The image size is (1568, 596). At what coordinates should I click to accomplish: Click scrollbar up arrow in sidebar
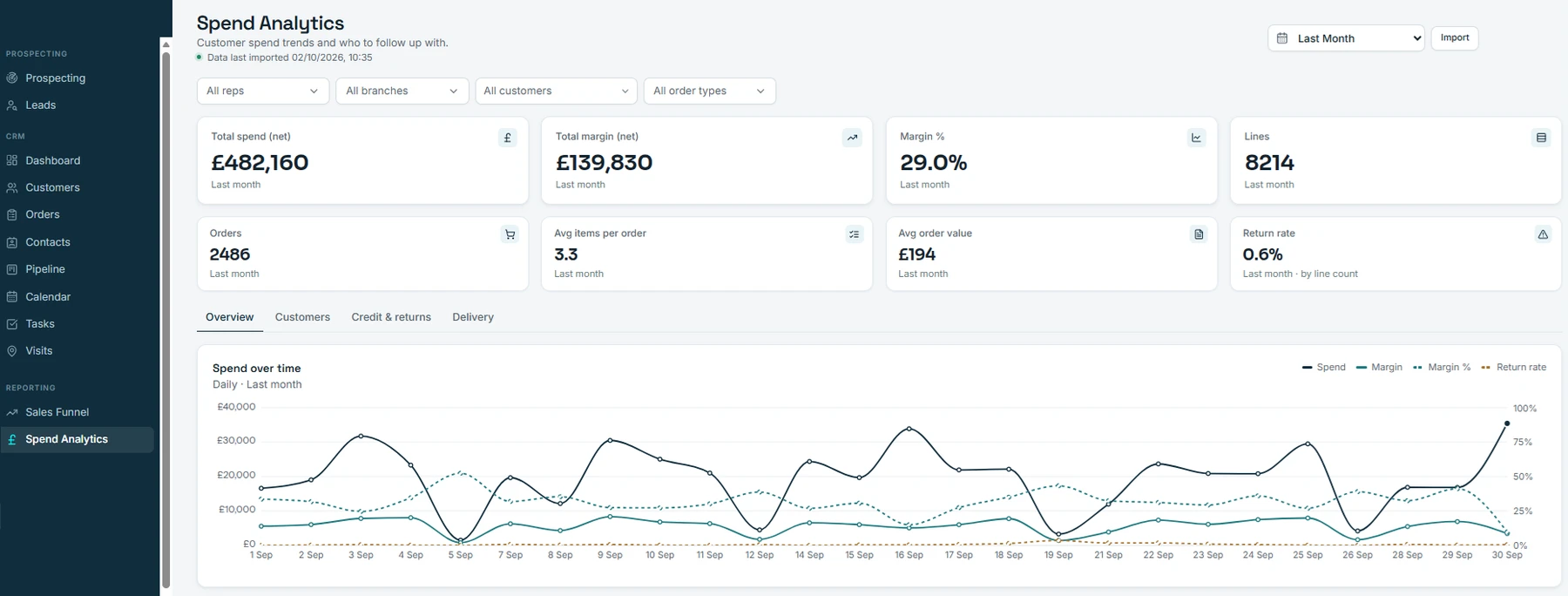pos(166,44)
